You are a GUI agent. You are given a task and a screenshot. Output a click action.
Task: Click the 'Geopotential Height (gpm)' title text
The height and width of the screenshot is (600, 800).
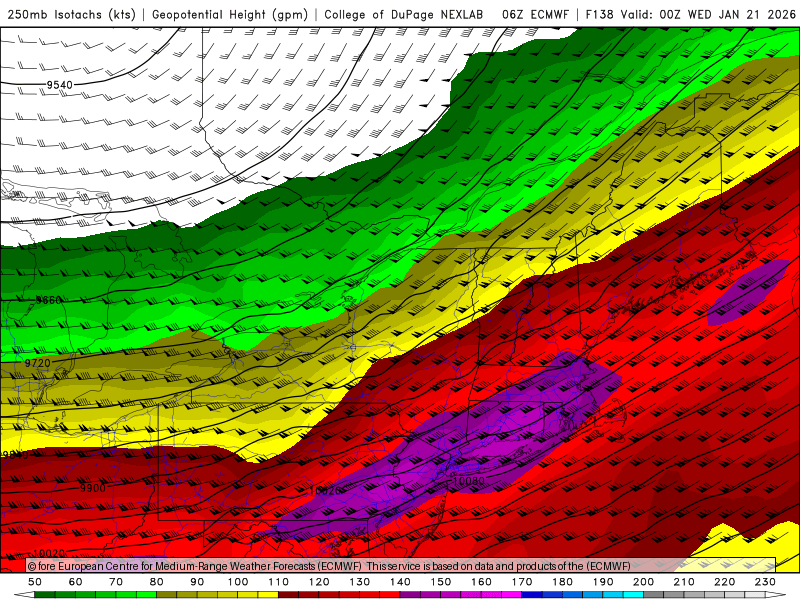[230, 14]
